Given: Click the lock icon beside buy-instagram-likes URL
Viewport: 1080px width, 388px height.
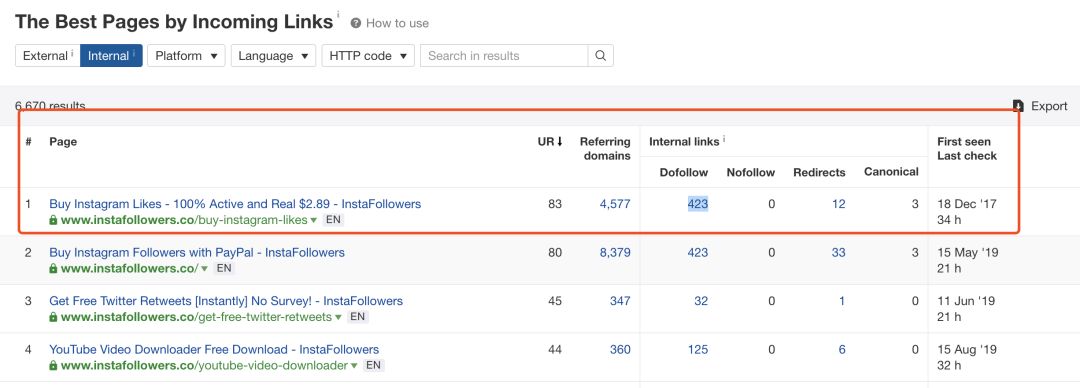Looking at the screenshot, I should [53, 221].
